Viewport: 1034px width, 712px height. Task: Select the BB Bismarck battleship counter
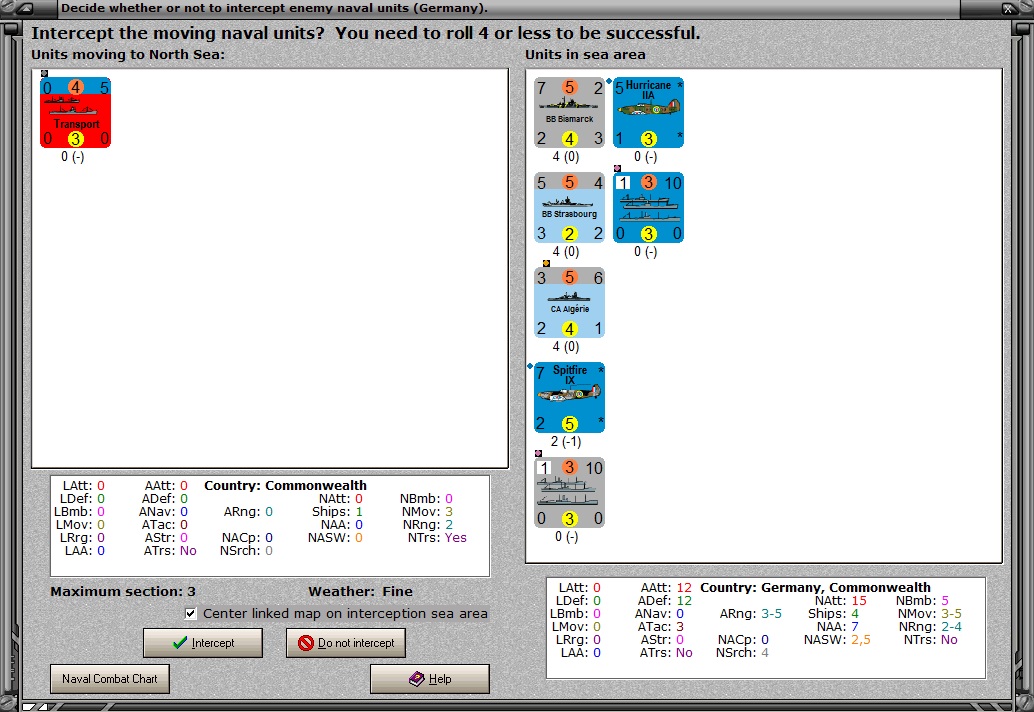click(569, 113)
